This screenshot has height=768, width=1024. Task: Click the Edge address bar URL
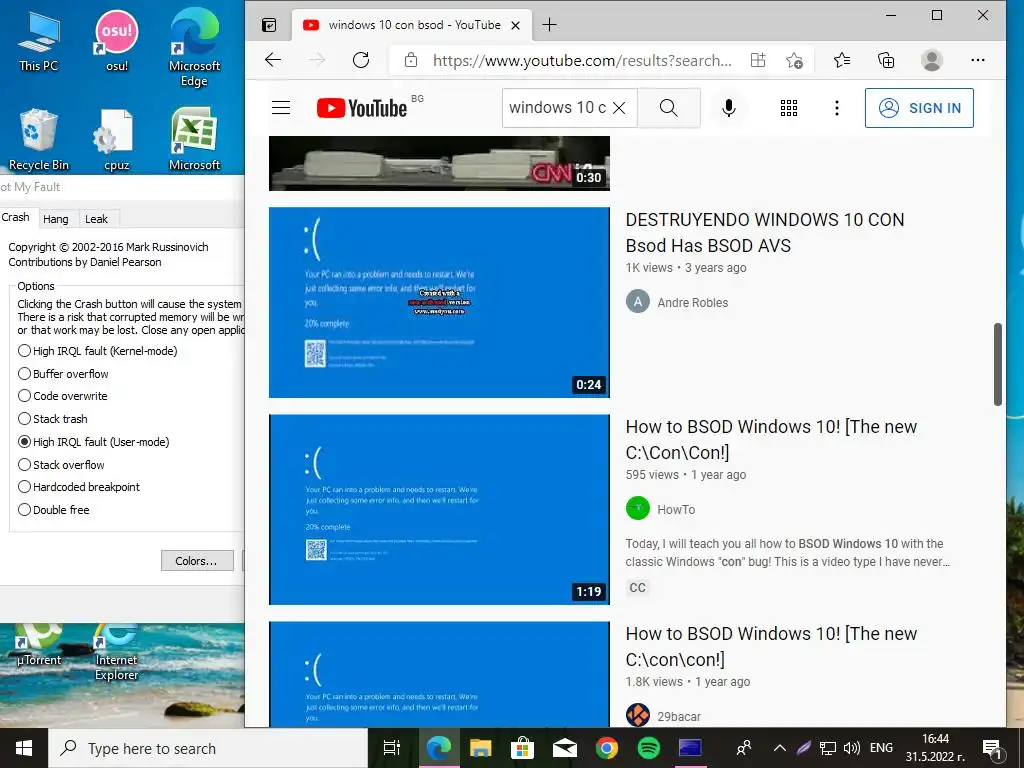coord(582,61)
